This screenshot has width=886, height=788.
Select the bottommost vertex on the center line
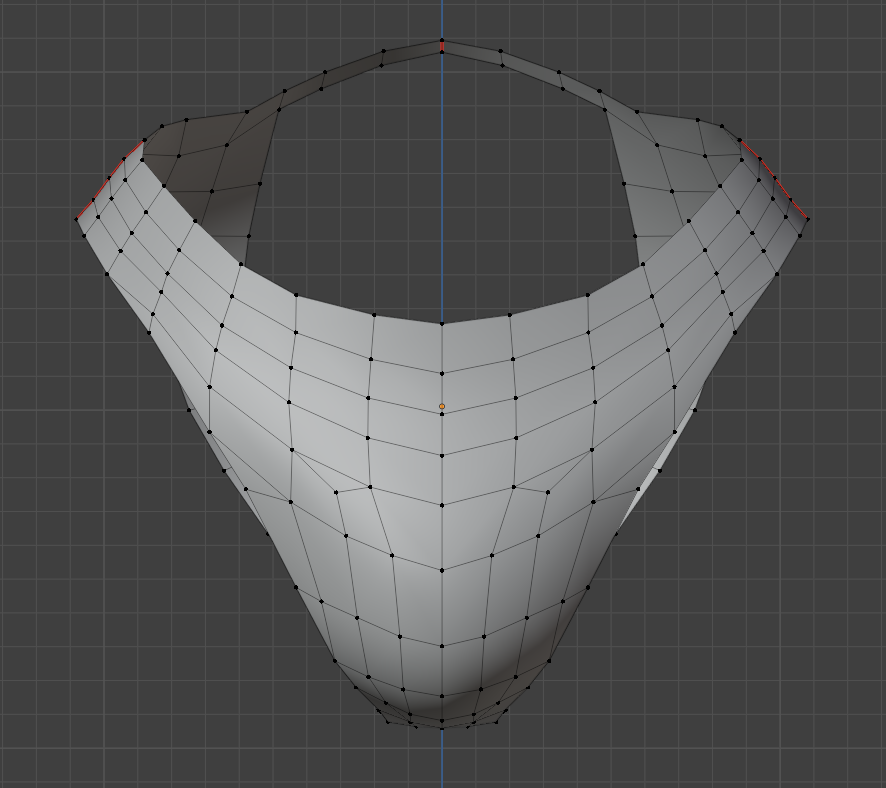442,728
